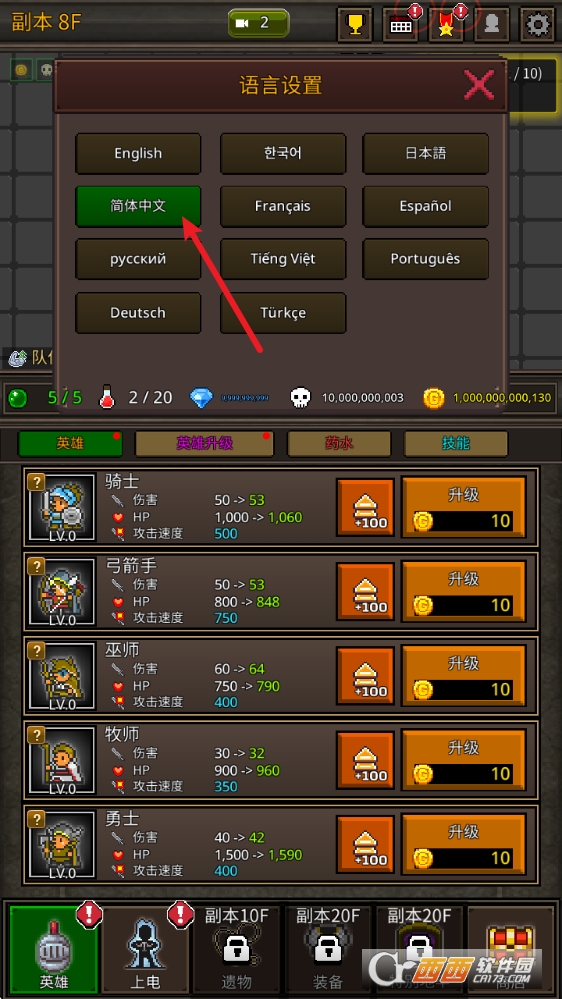Switch to the 英雄升级 tab
Image resolution: width=562 pixels, height=999 pixels.
(205, 444)
